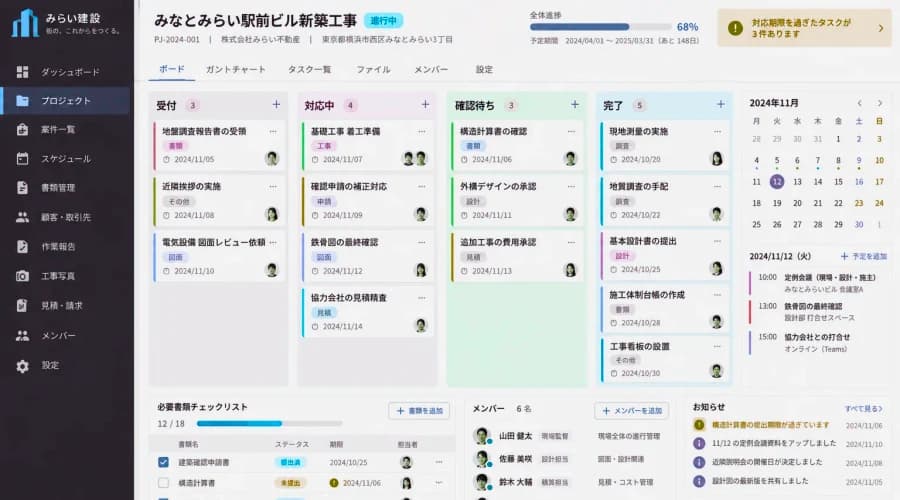Viewport: 900px width, 500px height.
Task: Open the ダッシュボード sidebar item
Action: pyautogui.click(x=66, y=72)
